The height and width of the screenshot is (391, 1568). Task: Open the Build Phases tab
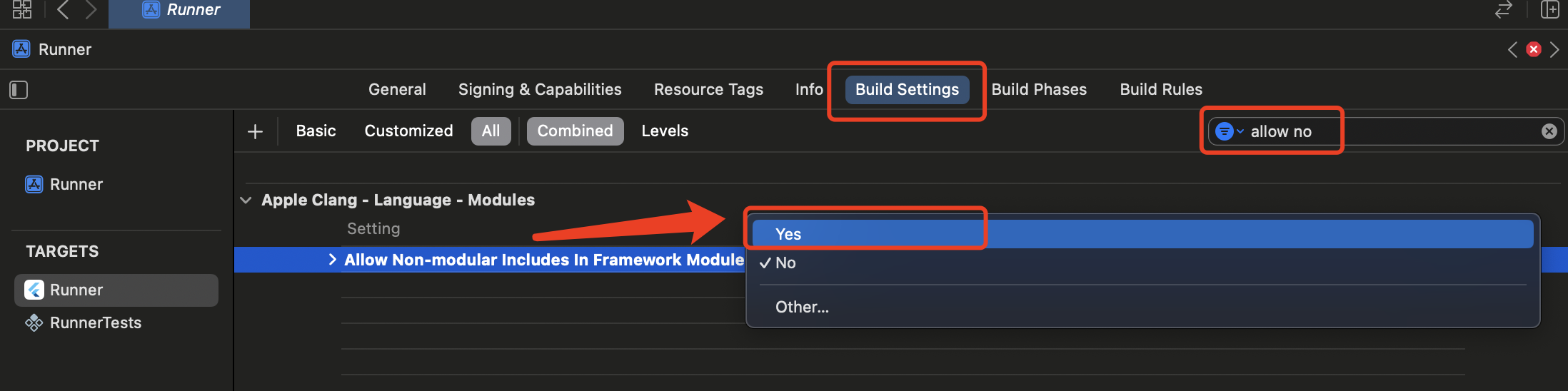click(1039, 90)
